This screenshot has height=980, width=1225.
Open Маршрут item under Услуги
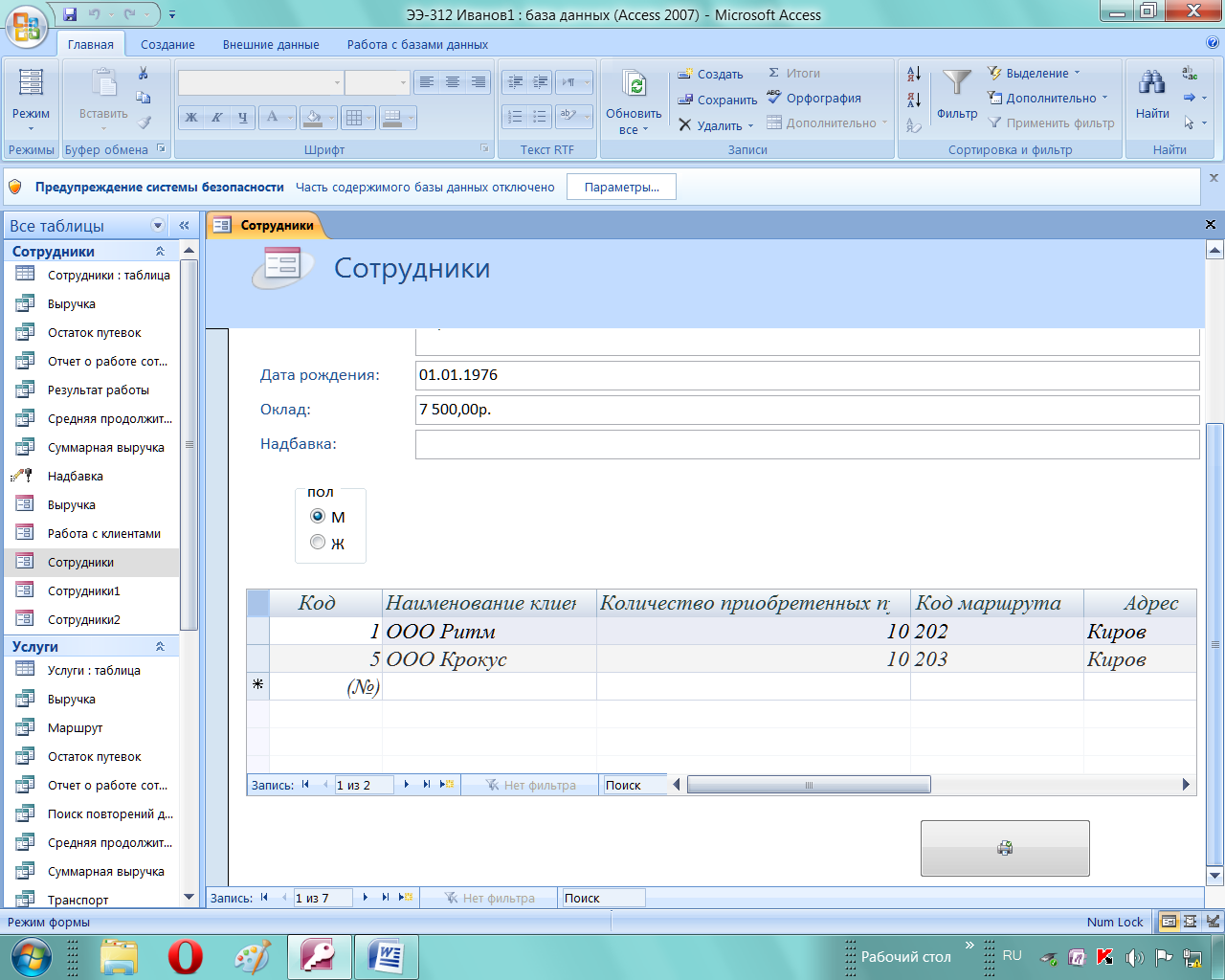tap(93, 727)
